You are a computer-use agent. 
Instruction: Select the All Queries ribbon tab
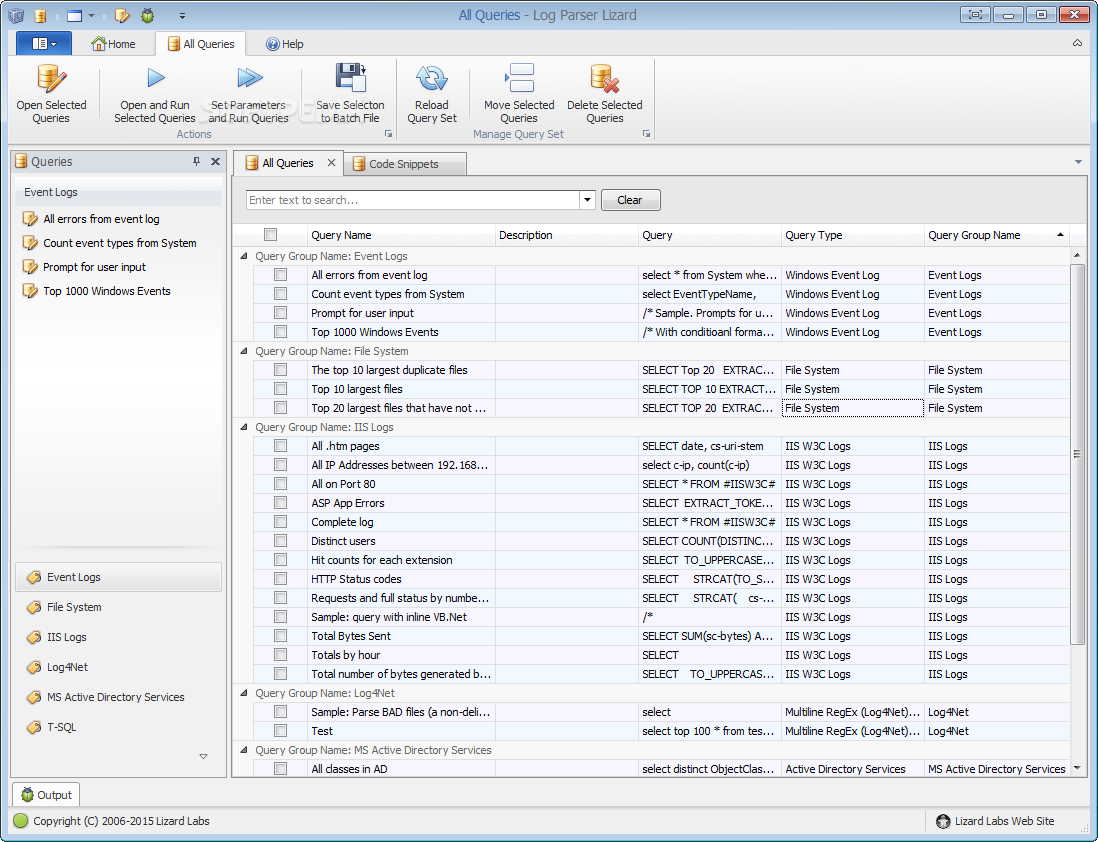point(201,44)
